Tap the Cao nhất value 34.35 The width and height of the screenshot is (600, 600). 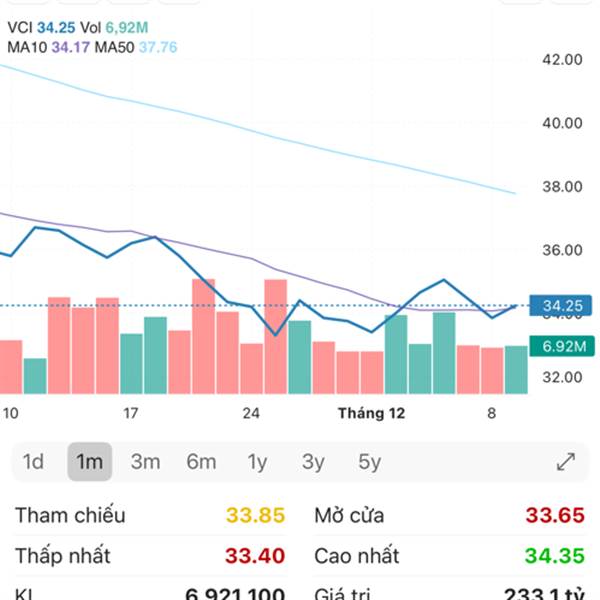coord(554,556)
